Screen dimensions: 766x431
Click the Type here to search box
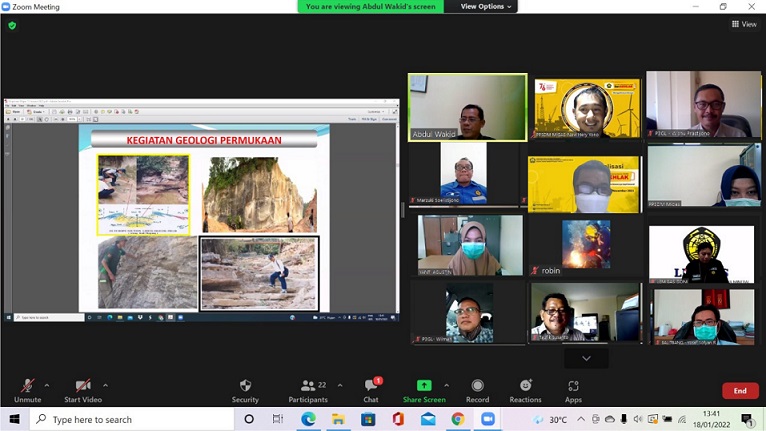click(132, 419)
